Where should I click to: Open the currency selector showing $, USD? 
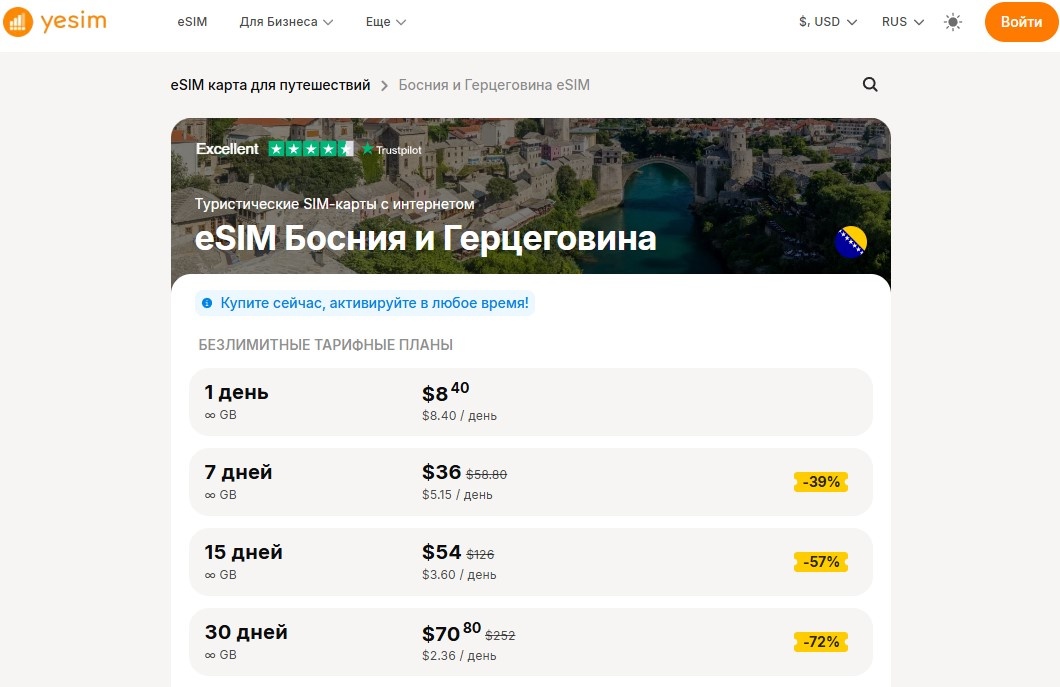pyautogui.click(x=827, y=21)
